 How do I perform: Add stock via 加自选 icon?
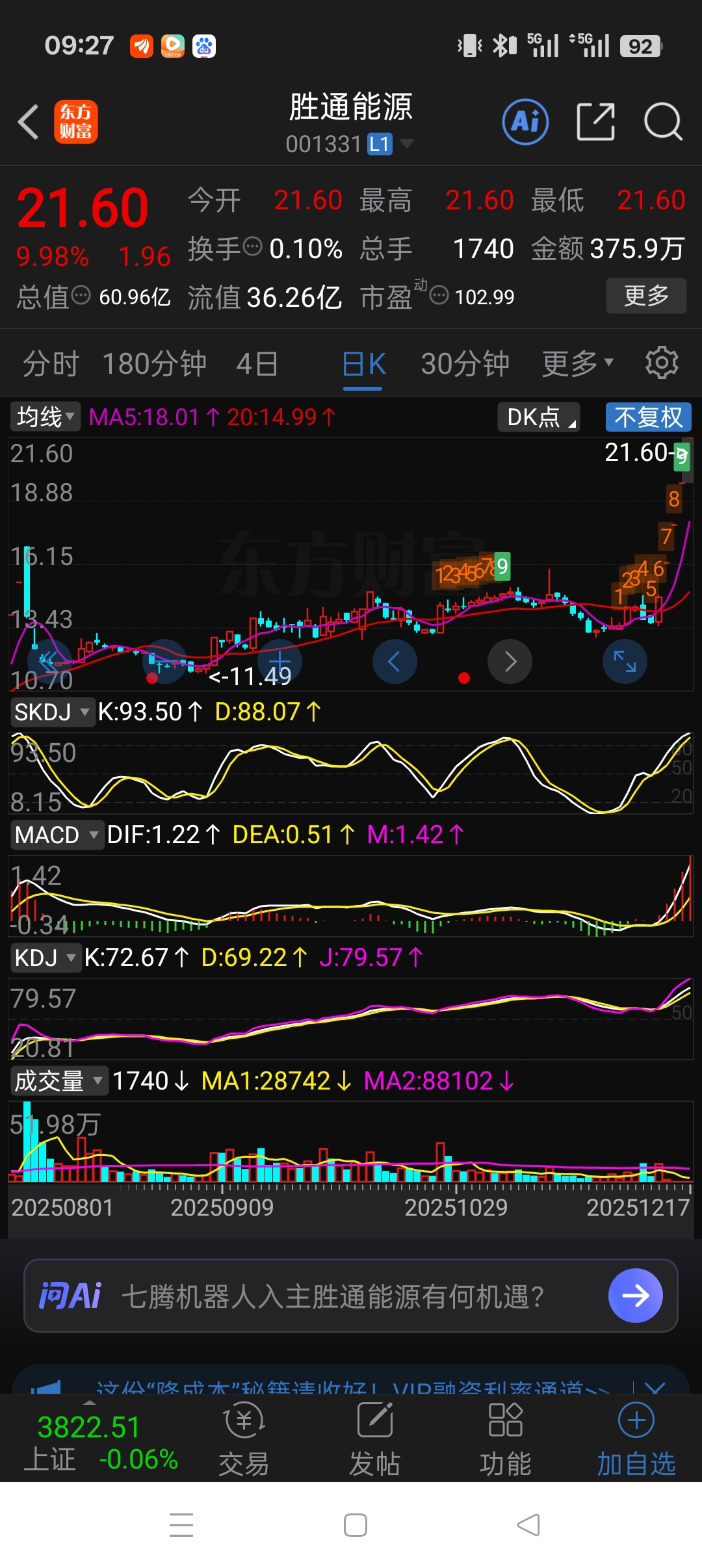click(636, 1439)
